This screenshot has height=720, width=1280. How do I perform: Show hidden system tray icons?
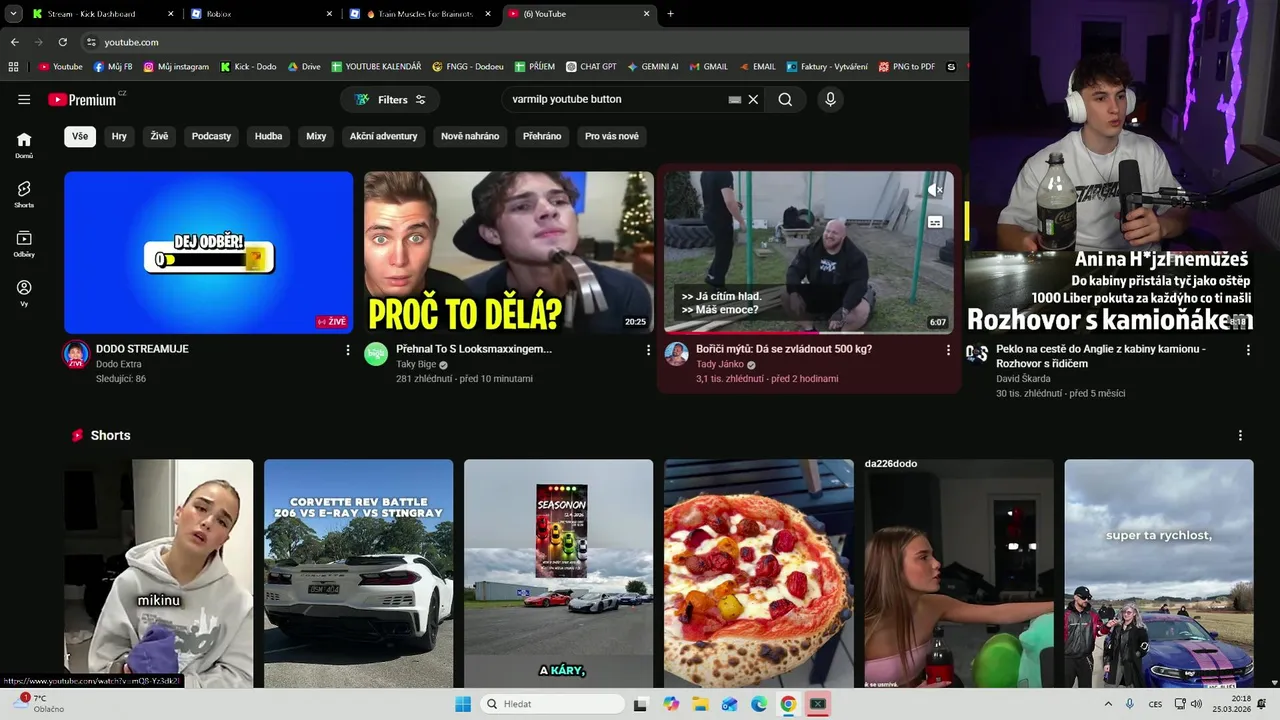pos(1108,704)
